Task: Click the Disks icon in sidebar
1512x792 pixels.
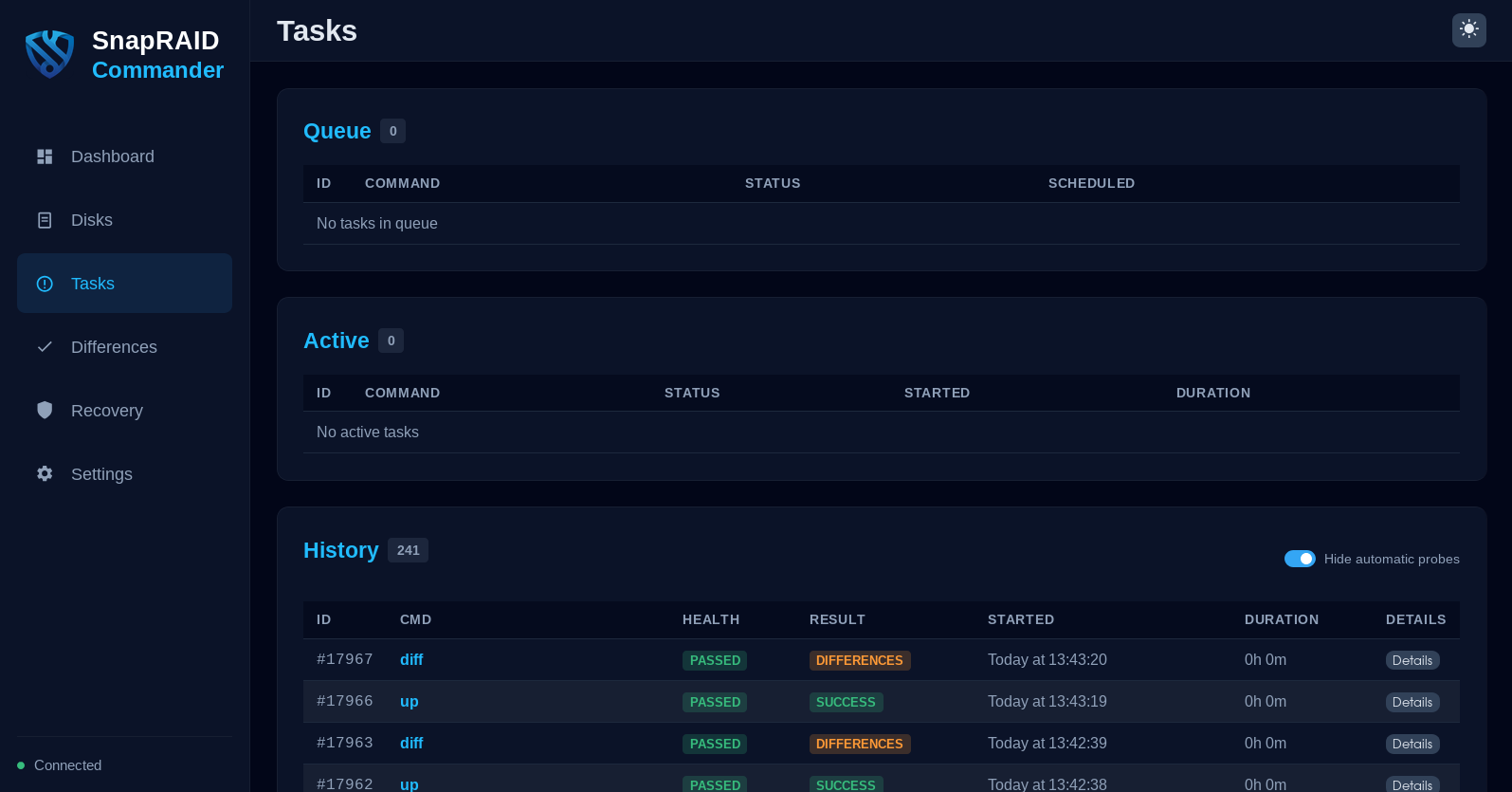Action: (x=45, y=220)
